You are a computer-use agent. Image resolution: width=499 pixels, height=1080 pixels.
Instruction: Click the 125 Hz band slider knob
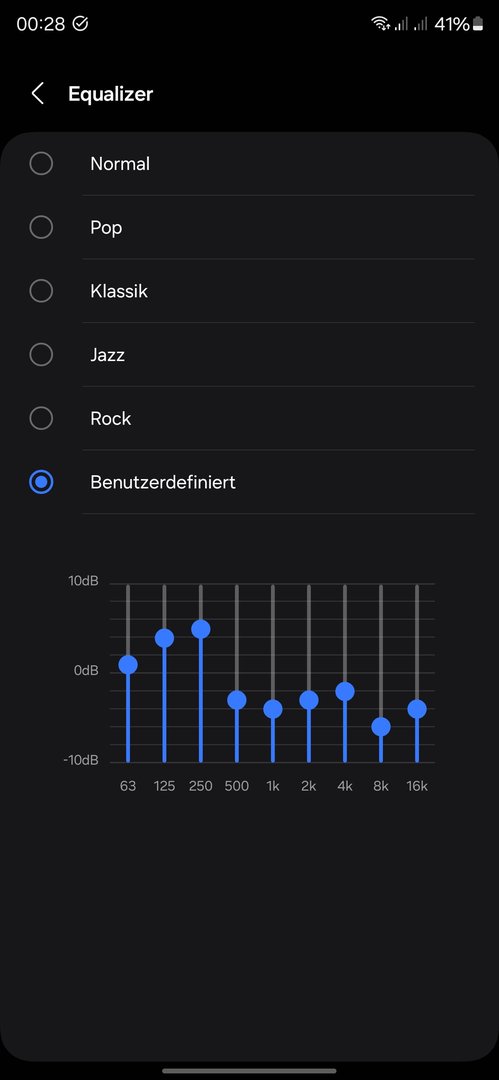pyautogui.click(x=164, y=638)
